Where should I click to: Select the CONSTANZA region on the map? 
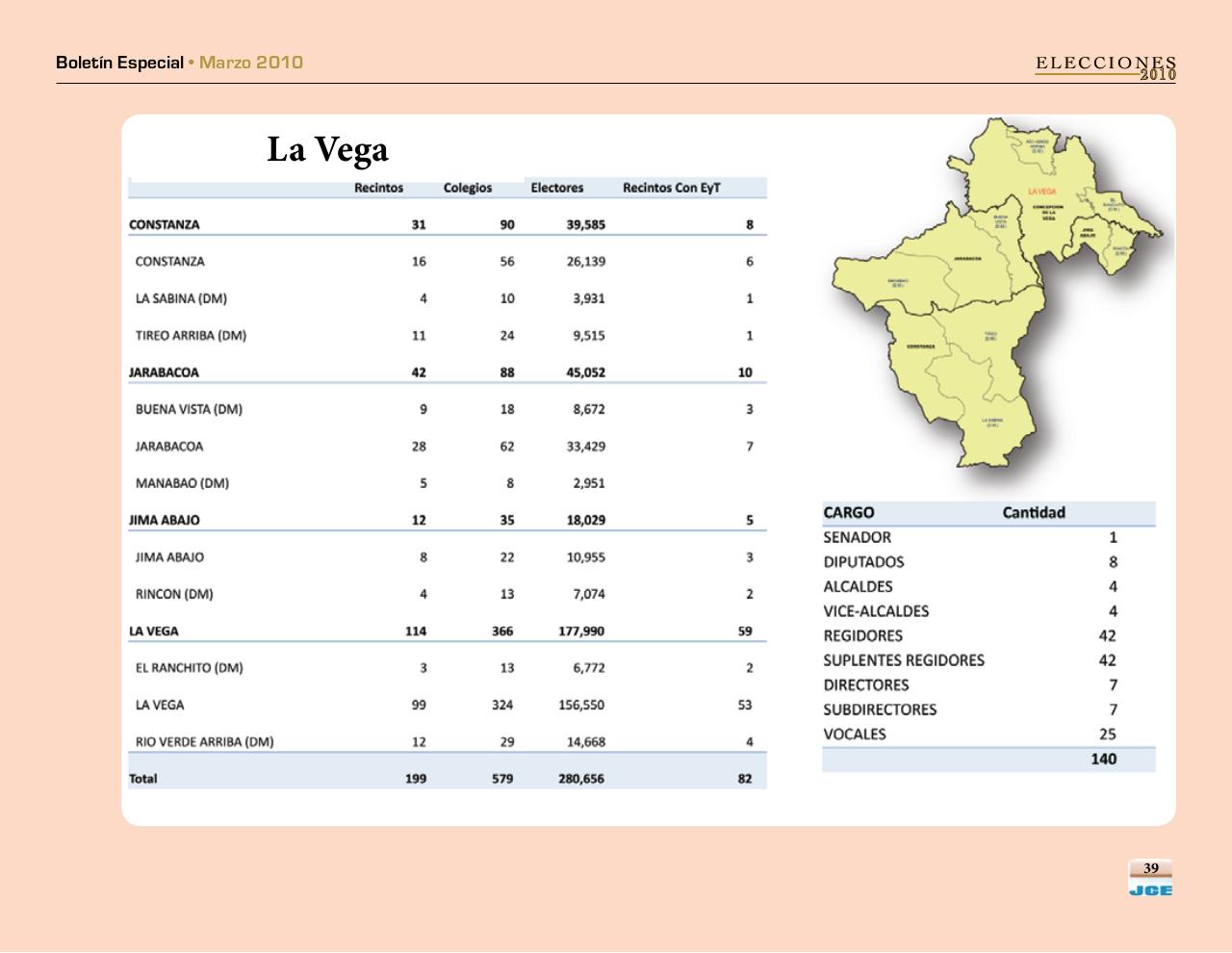point(919,347)
